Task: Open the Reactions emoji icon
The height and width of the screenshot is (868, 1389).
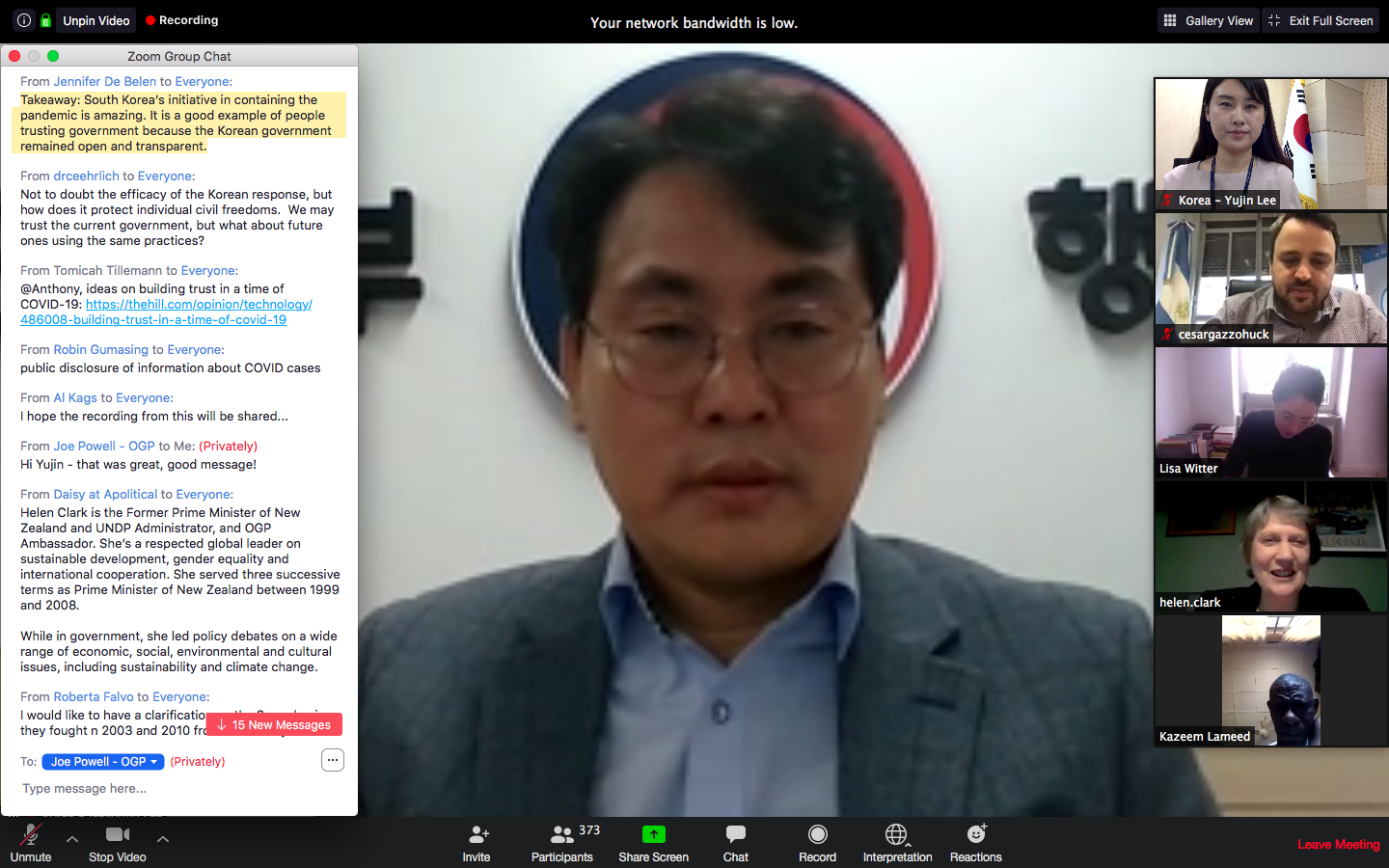Action: [975, 835]
